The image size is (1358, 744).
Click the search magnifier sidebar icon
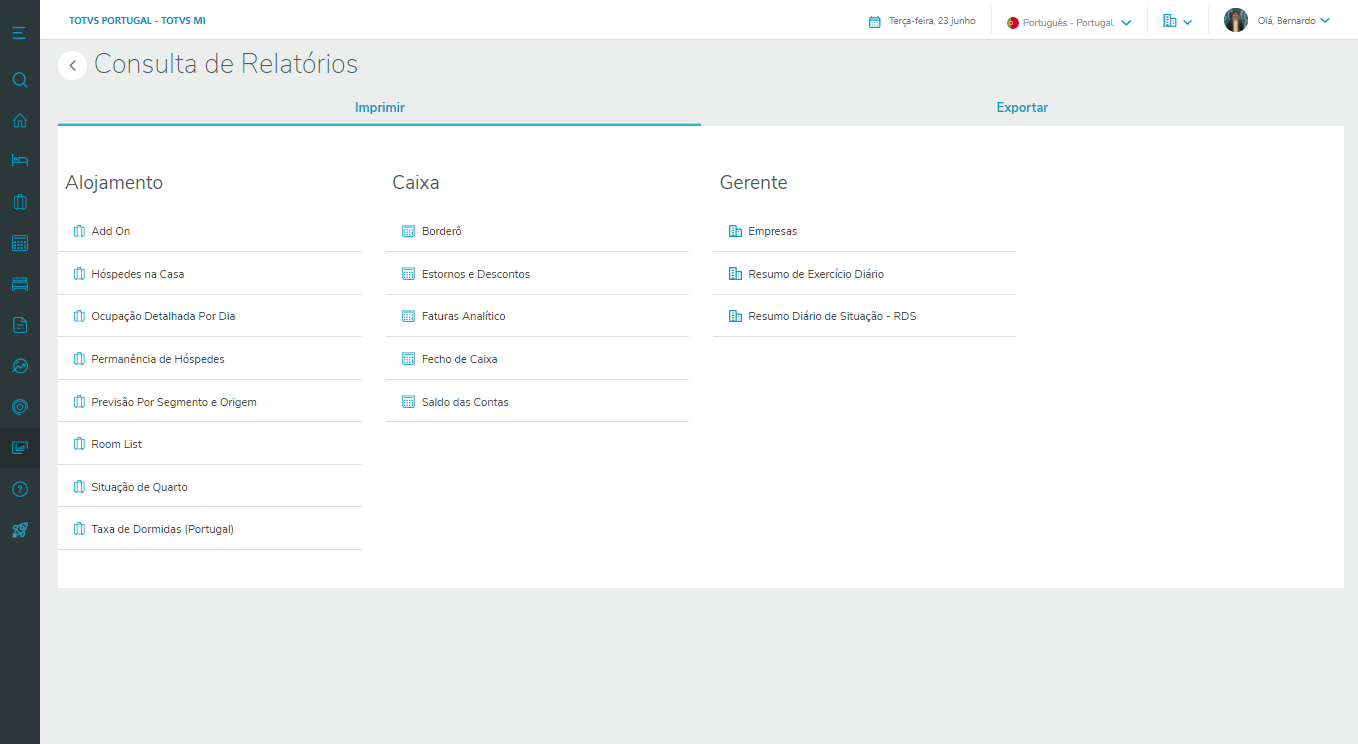click(x=19, y=80)
